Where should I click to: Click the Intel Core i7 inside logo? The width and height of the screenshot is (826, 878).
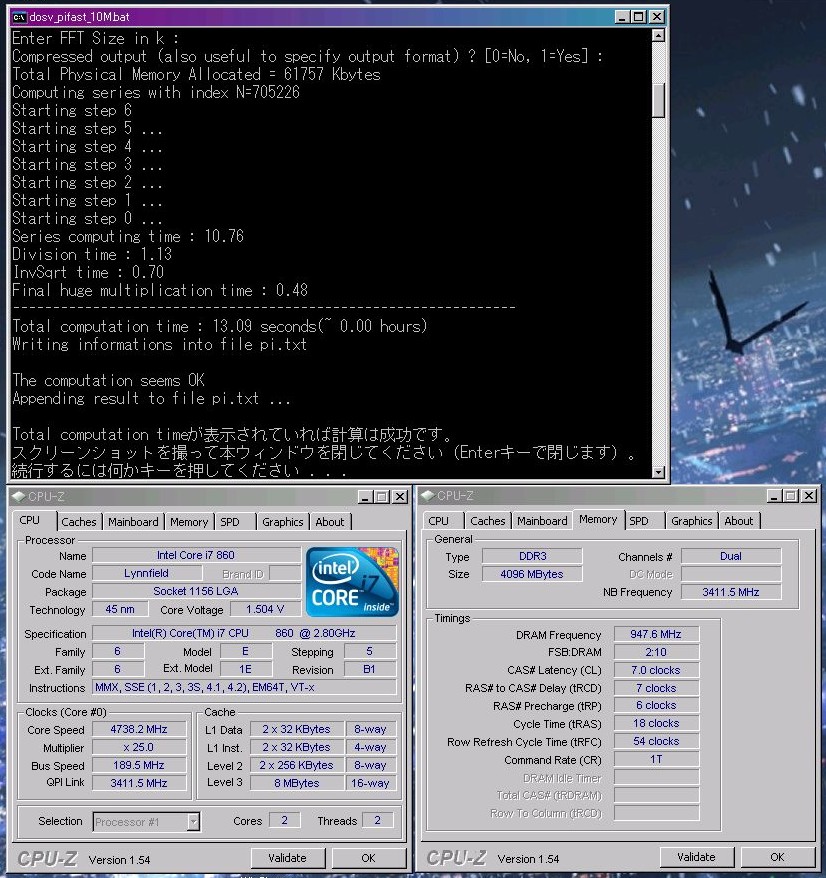pos(352,582)
